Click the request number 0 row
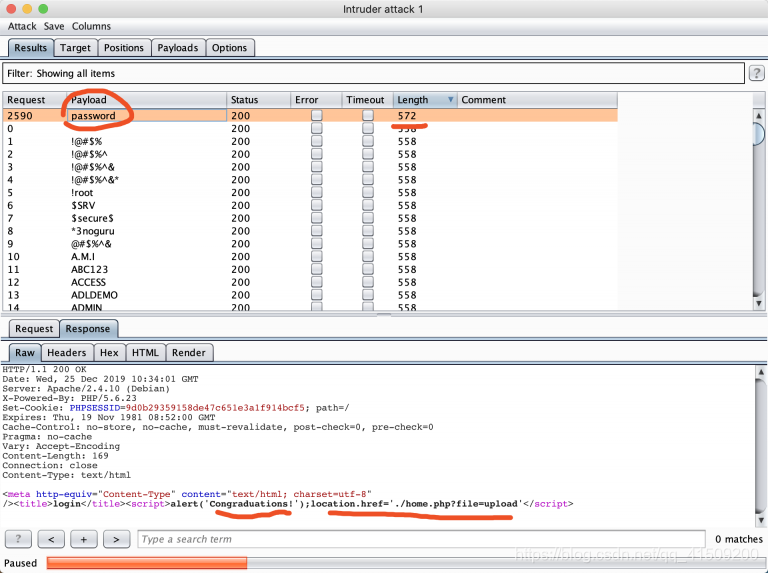Image resolution: width=768 pixels, height=573 pixels. click(x=310, y=129)
